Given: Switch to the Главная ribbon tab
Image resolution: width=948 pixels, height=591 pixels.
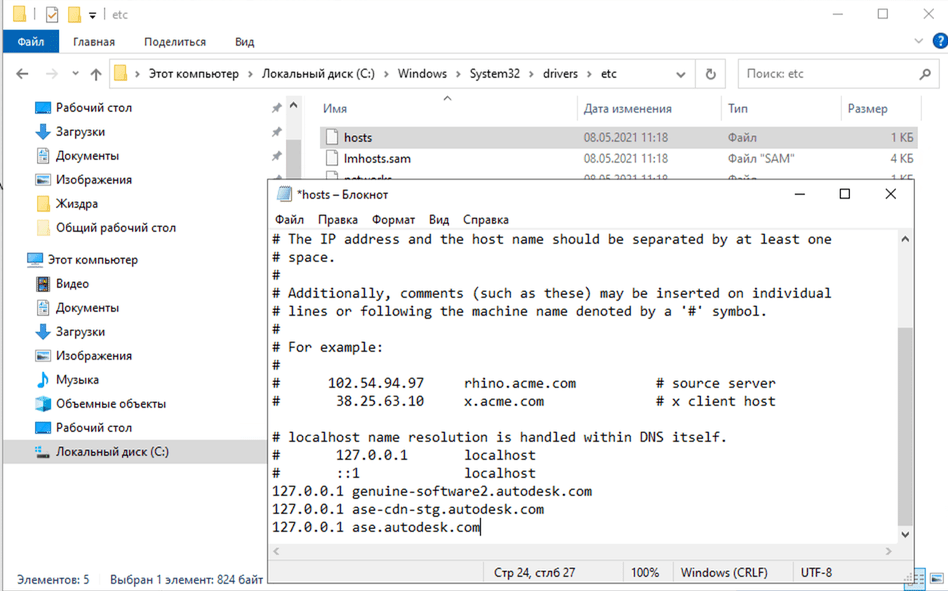Looking at the screenshot, I should pos(94,42).
